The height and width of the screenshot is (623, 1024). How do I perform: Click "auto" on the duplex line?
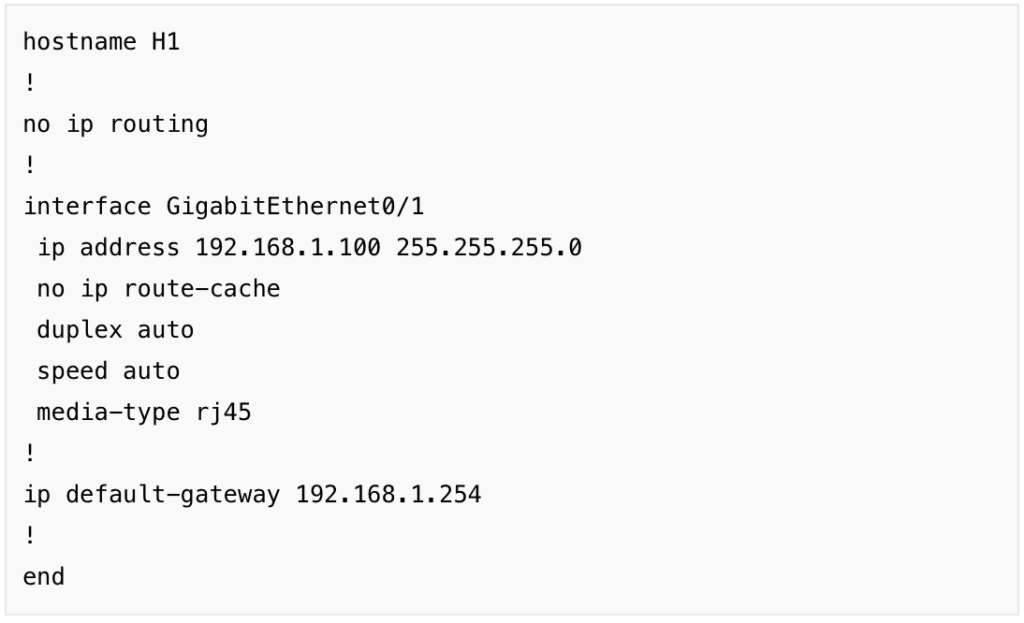point(165,330)
